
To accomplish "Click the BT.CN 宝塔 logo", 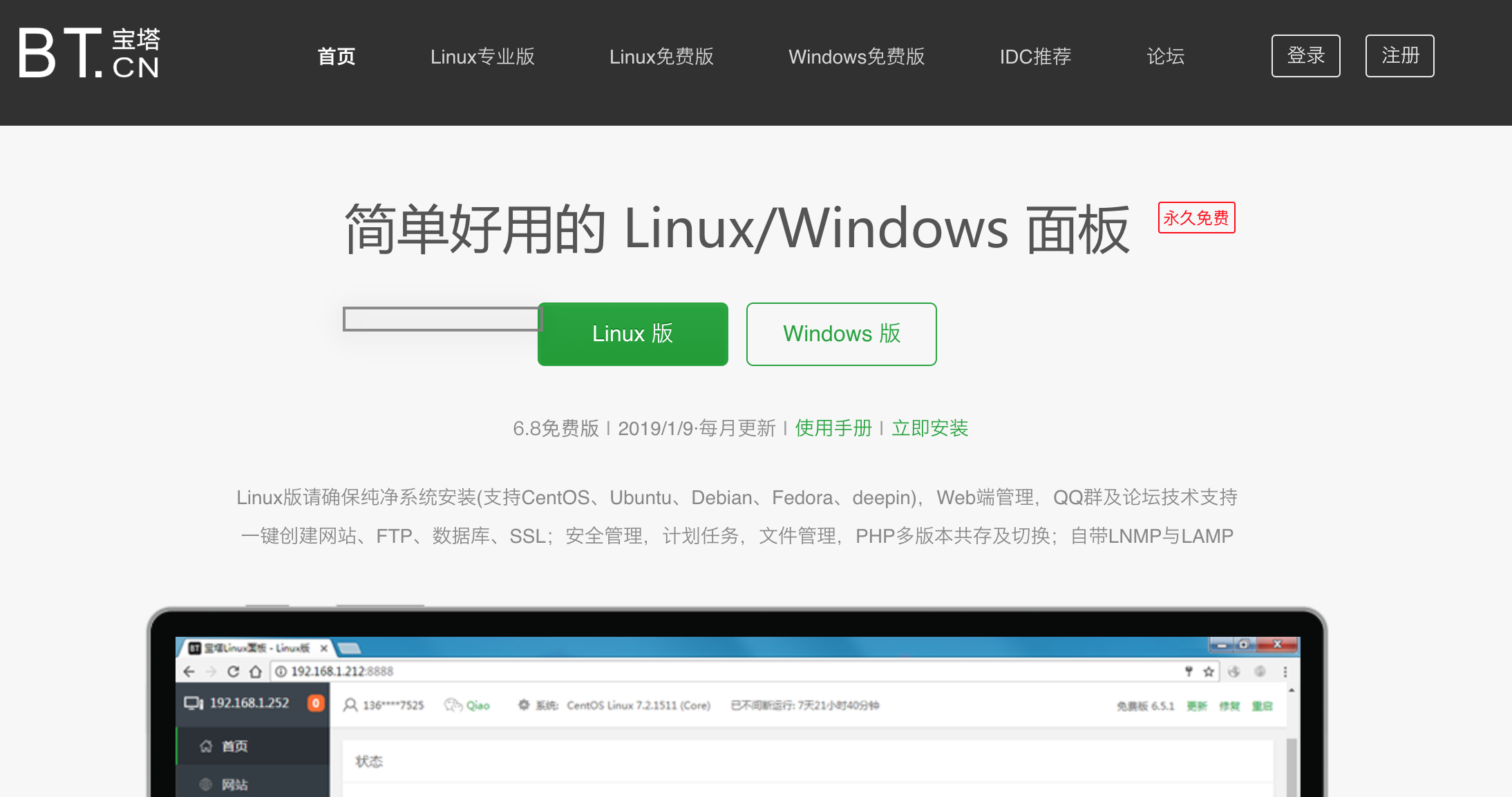I will [89, 52].
